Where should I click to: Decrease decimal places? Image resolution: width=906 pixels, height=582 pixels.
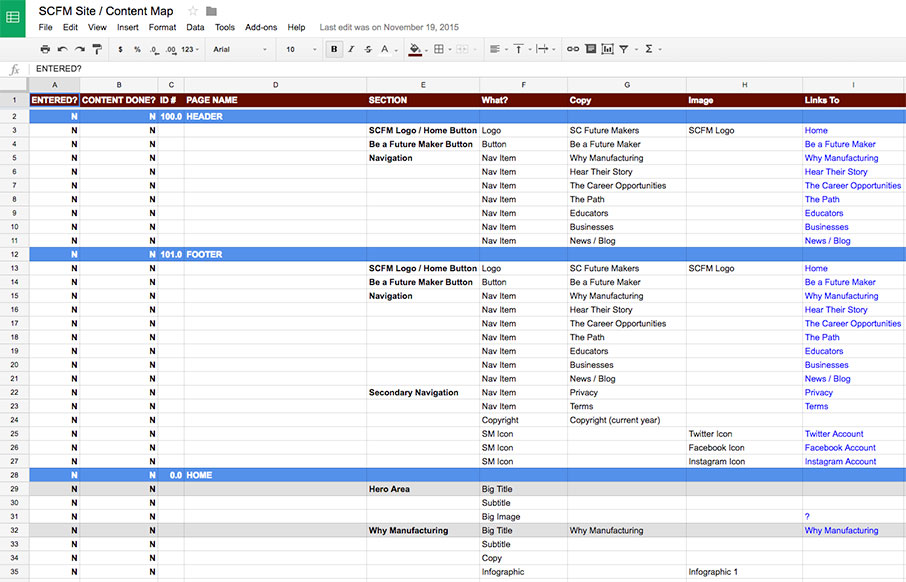[x=154, y=50]
